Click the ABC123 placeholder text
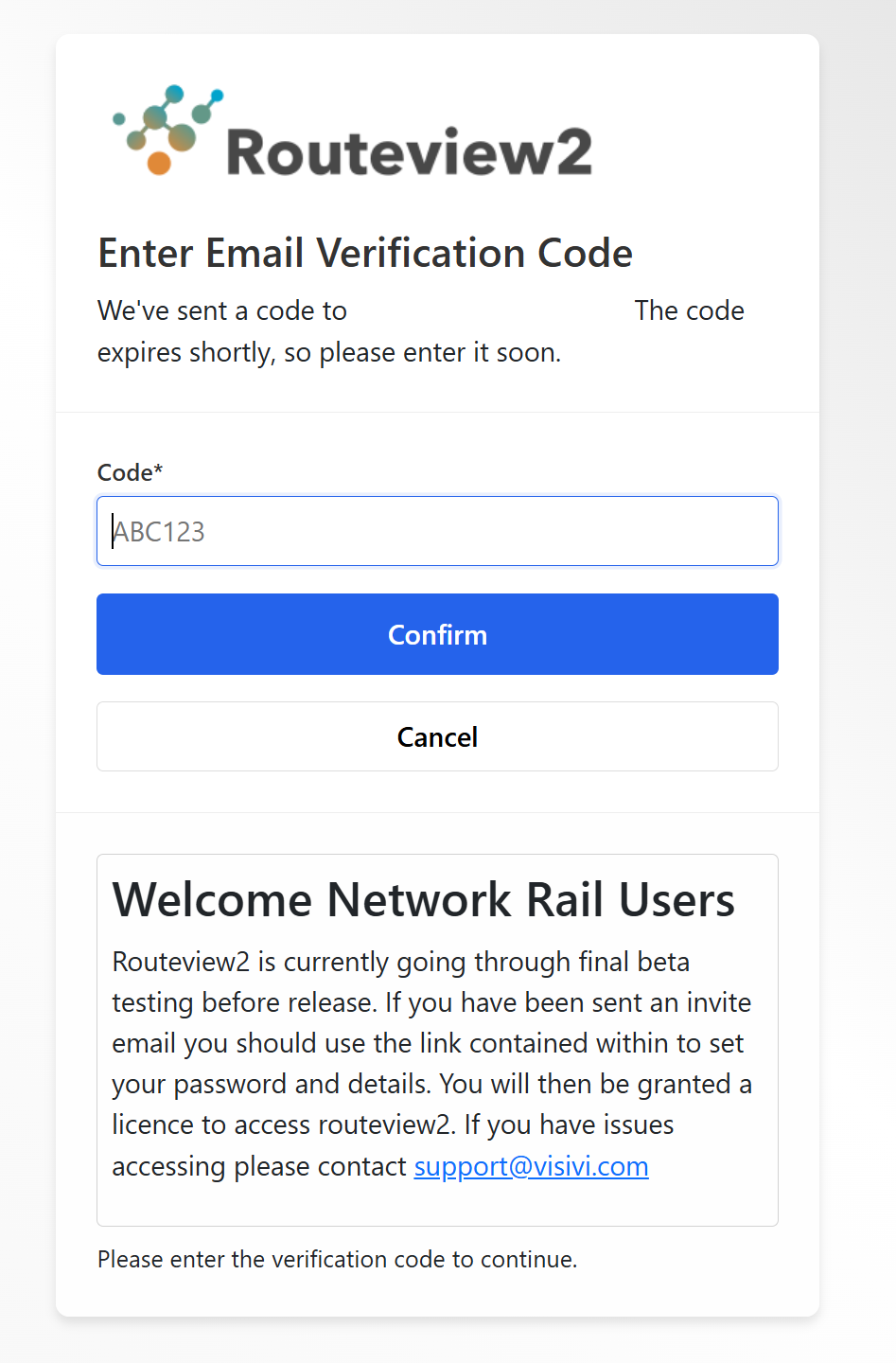The image size is (896, 1363). click(160, 532)
